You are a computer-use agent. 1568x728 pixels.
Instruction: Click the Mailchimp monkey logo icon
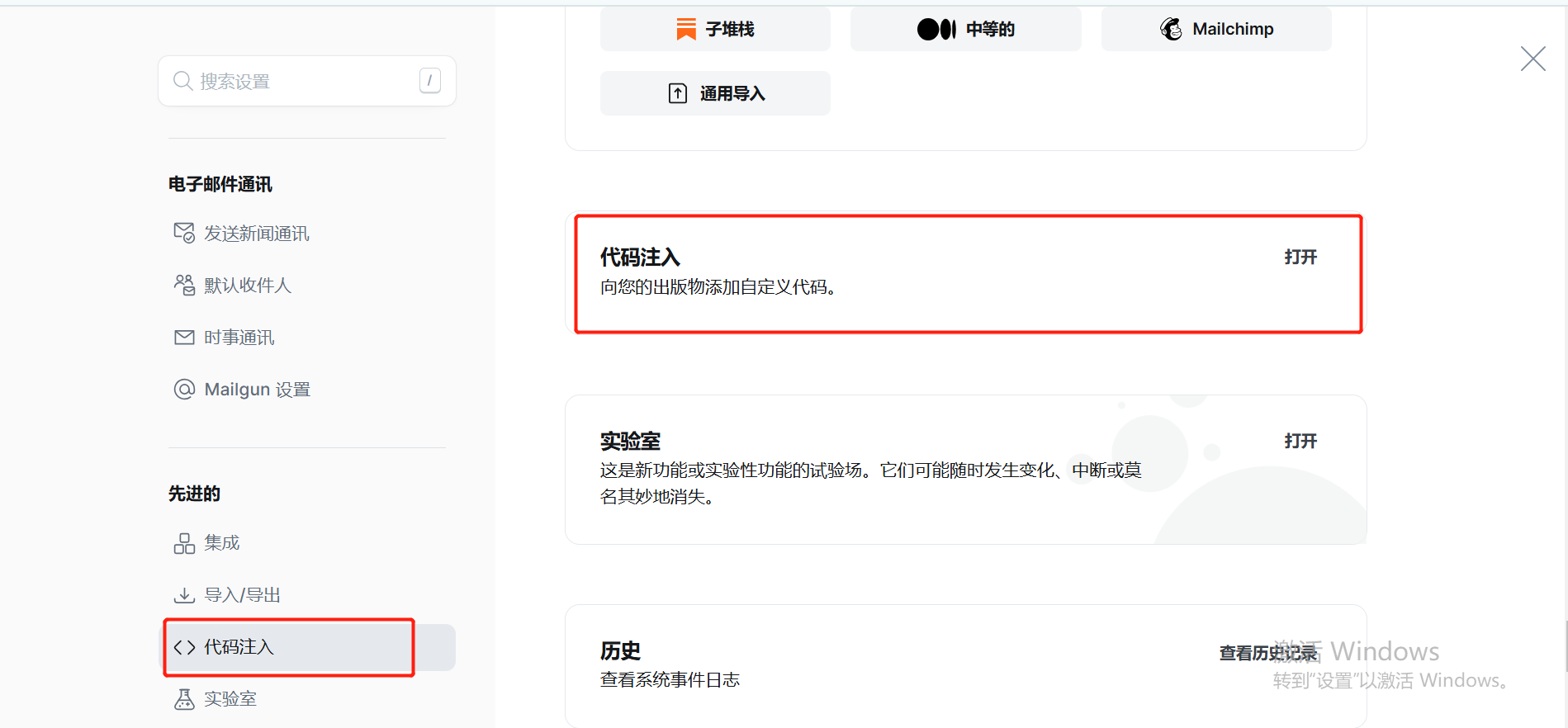click(1171, 29)
